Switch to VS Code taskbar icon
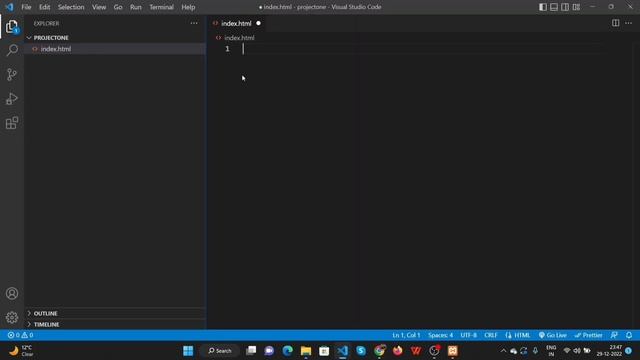640x360 pixels. coord(342,351)
